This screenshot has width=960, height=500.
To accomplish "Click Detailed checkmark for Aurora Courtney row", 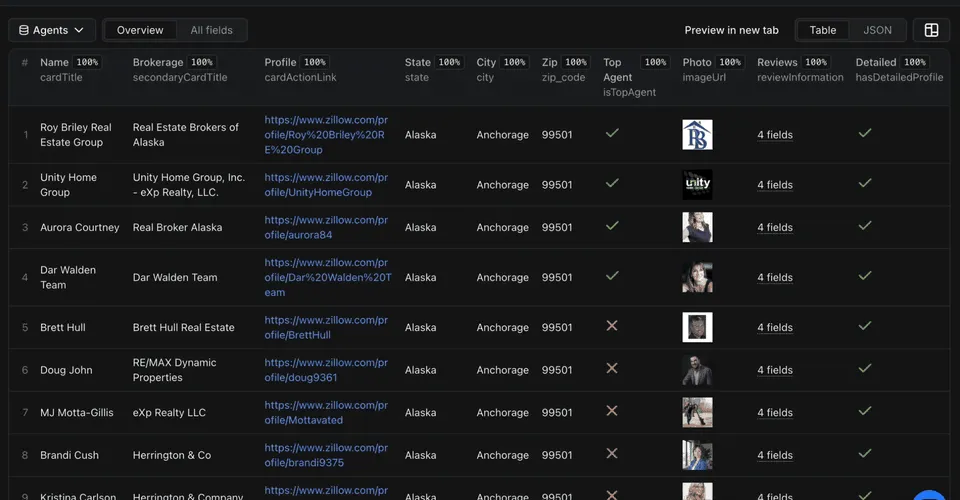I will tap(864, 226).
